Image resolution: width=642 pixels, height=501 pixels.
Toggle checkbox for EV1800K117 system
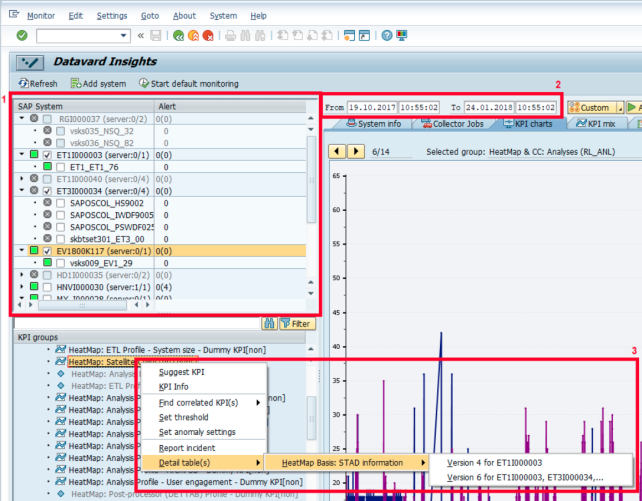[x=47, y=251]
